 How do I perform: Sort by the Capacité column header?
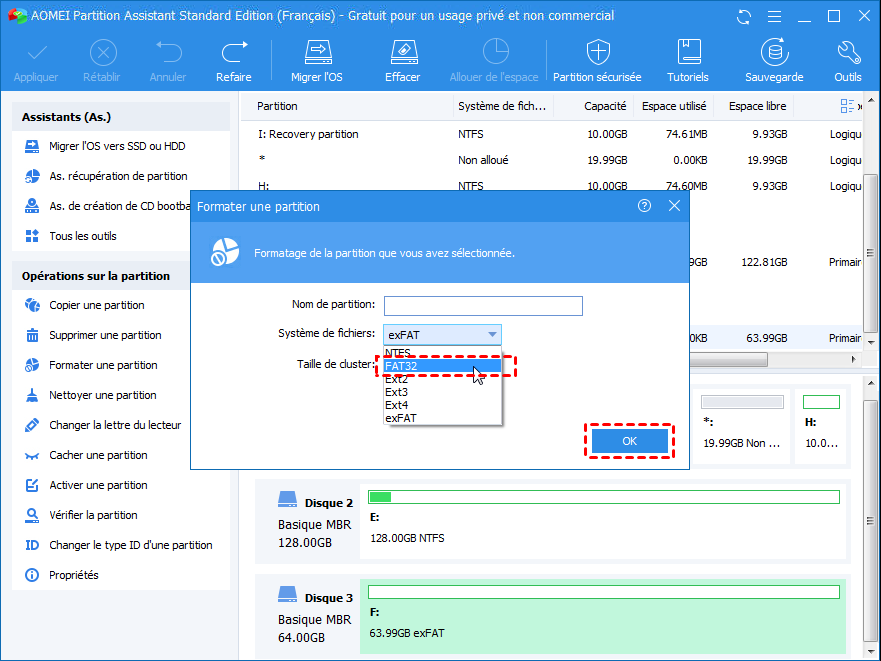(594, 106)
